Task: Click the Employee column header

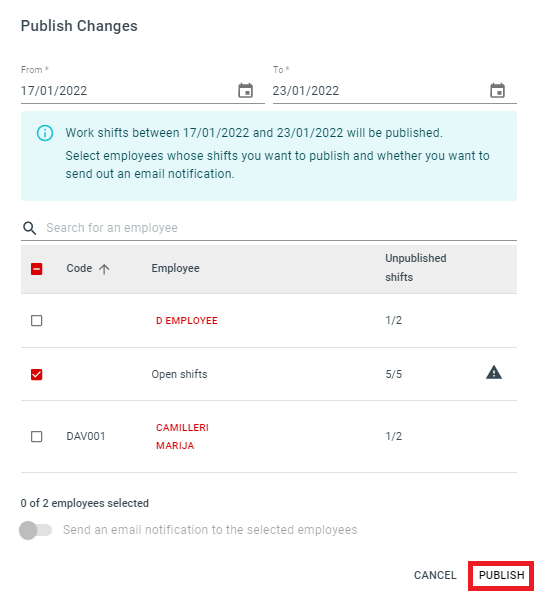Action: click(x=175, y=269)
